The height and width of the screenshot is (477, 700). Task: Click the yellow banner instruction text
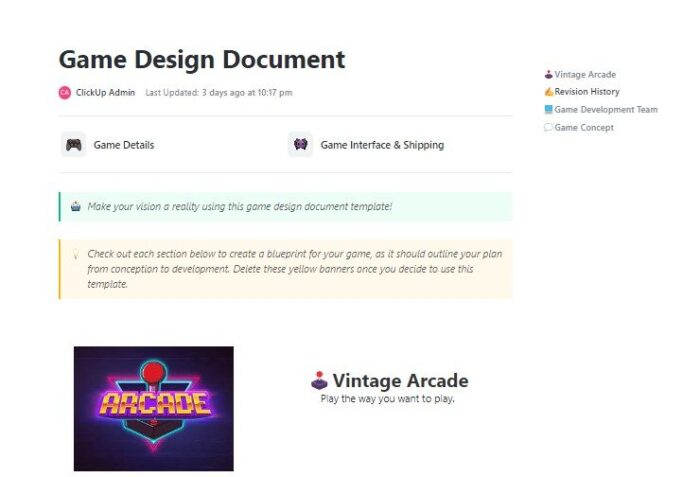(295, 269)
